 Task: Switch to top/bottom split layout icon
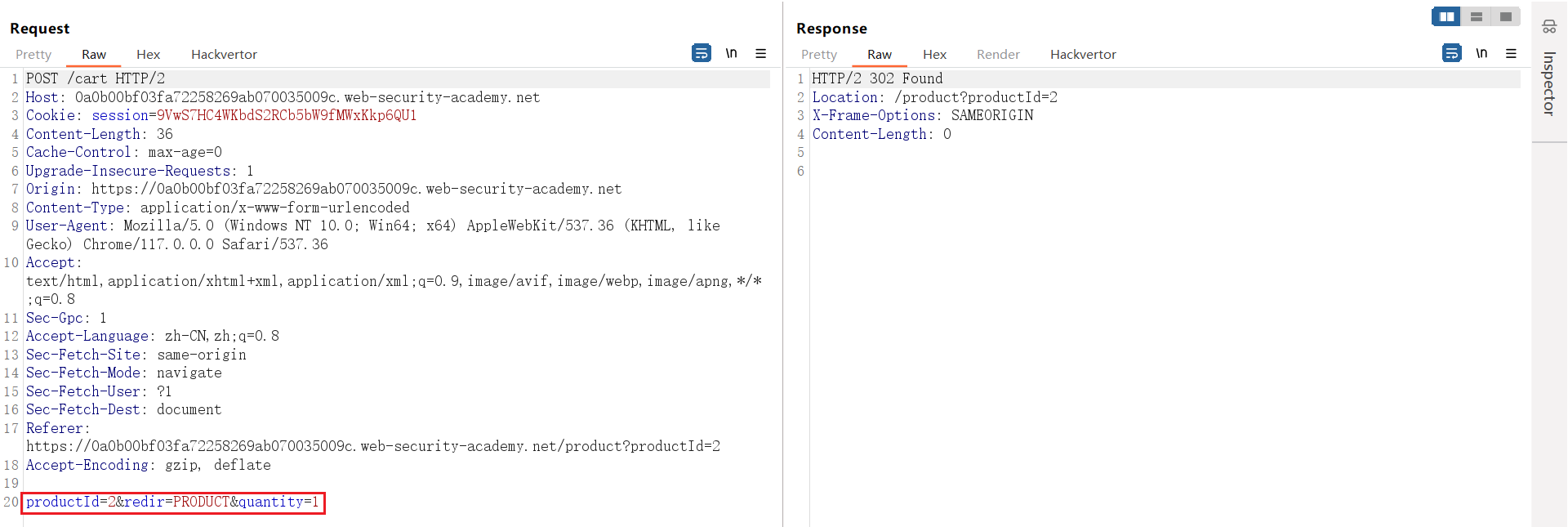[x=1476, y=16]
